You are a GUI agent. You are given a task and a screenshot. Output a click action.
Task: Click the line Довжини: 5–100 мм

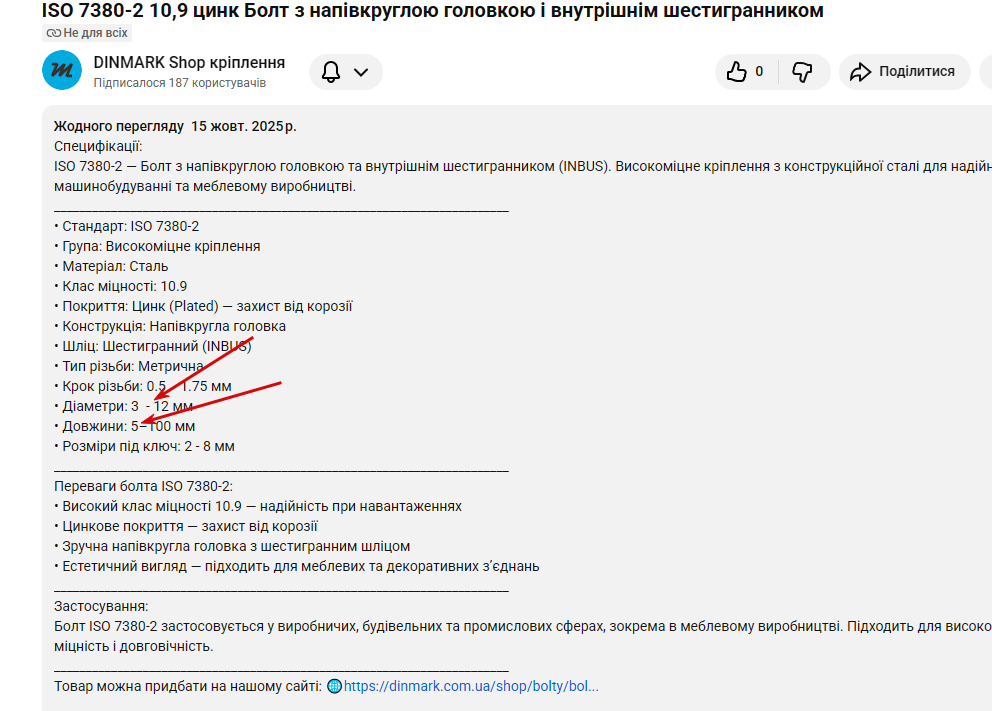pyautogui.click(x=124, y=426)
